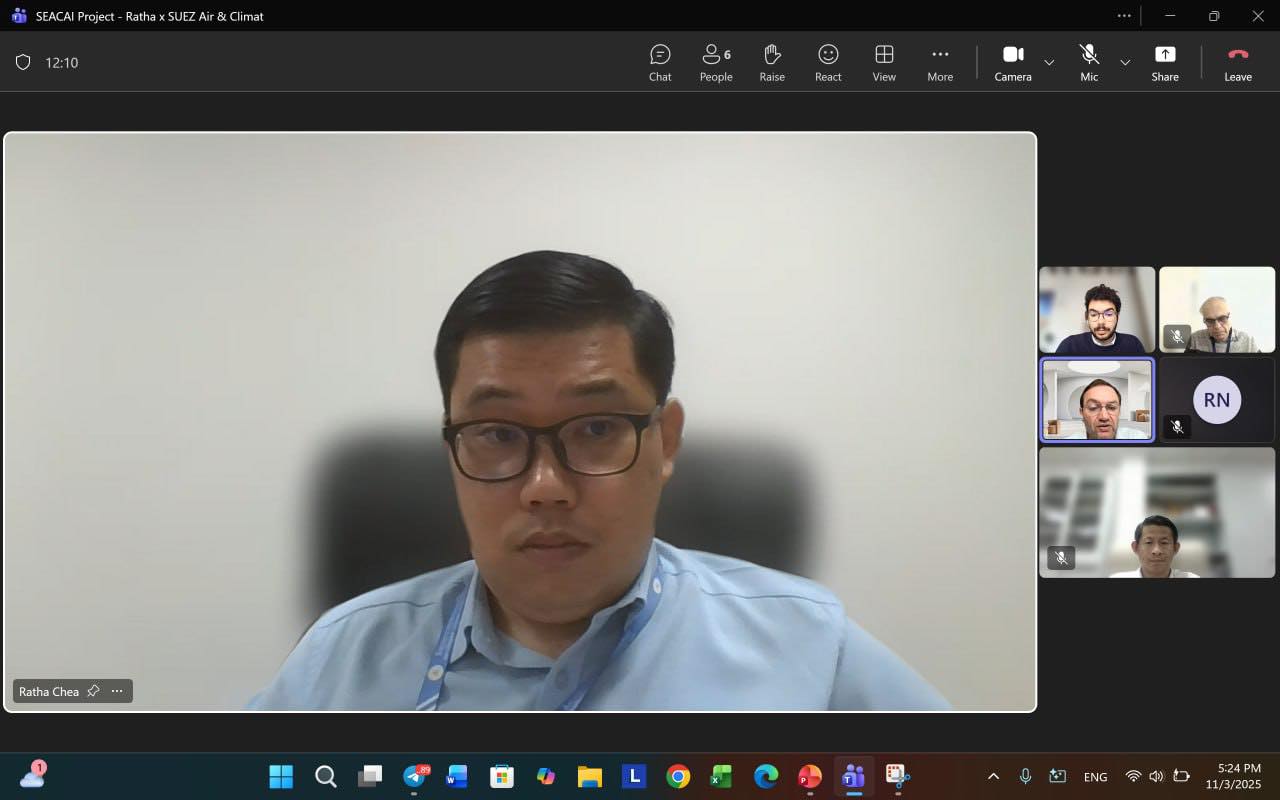
Task: Click the shield meeting security icon
Action: [23, 62]
